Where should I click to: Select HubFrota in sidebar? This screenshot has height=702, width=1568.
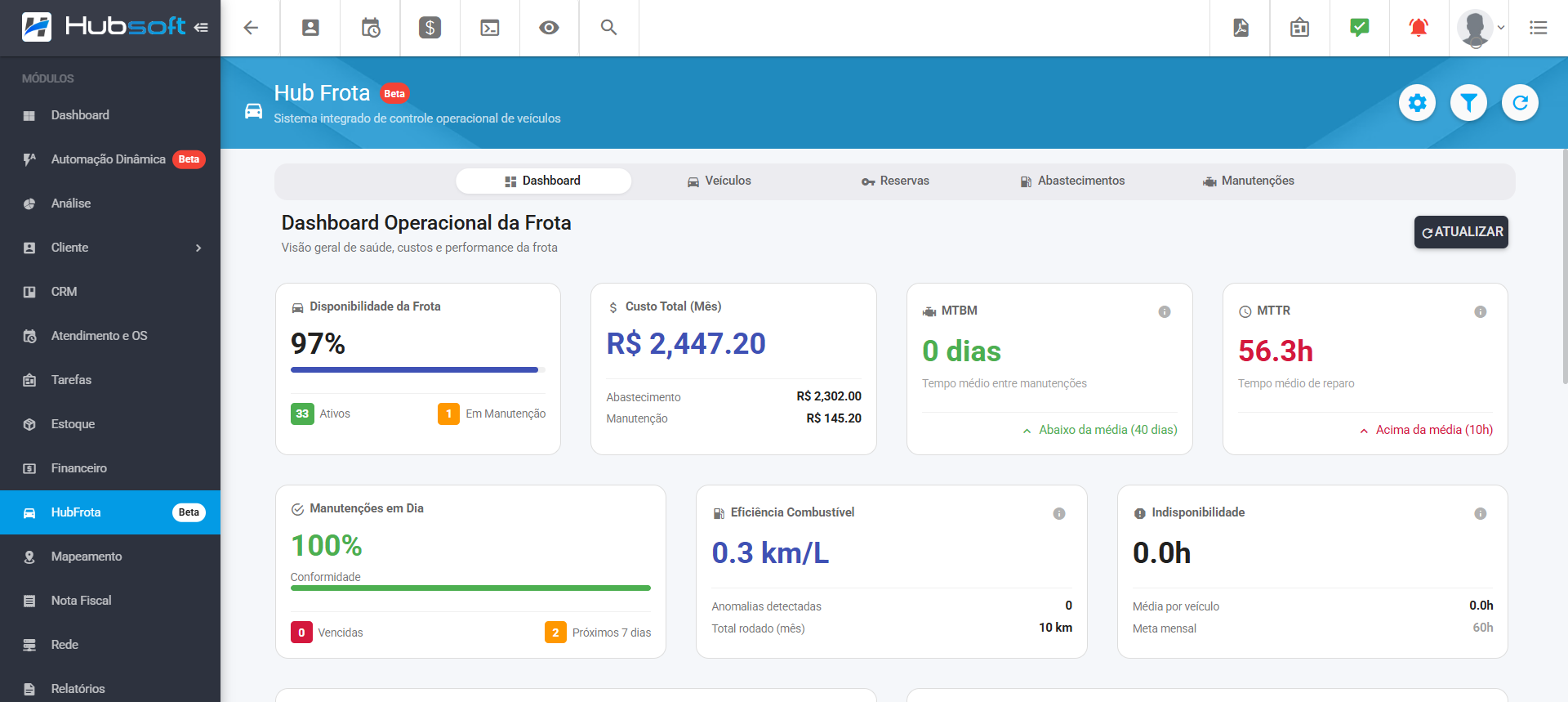[x=110, y=512]
